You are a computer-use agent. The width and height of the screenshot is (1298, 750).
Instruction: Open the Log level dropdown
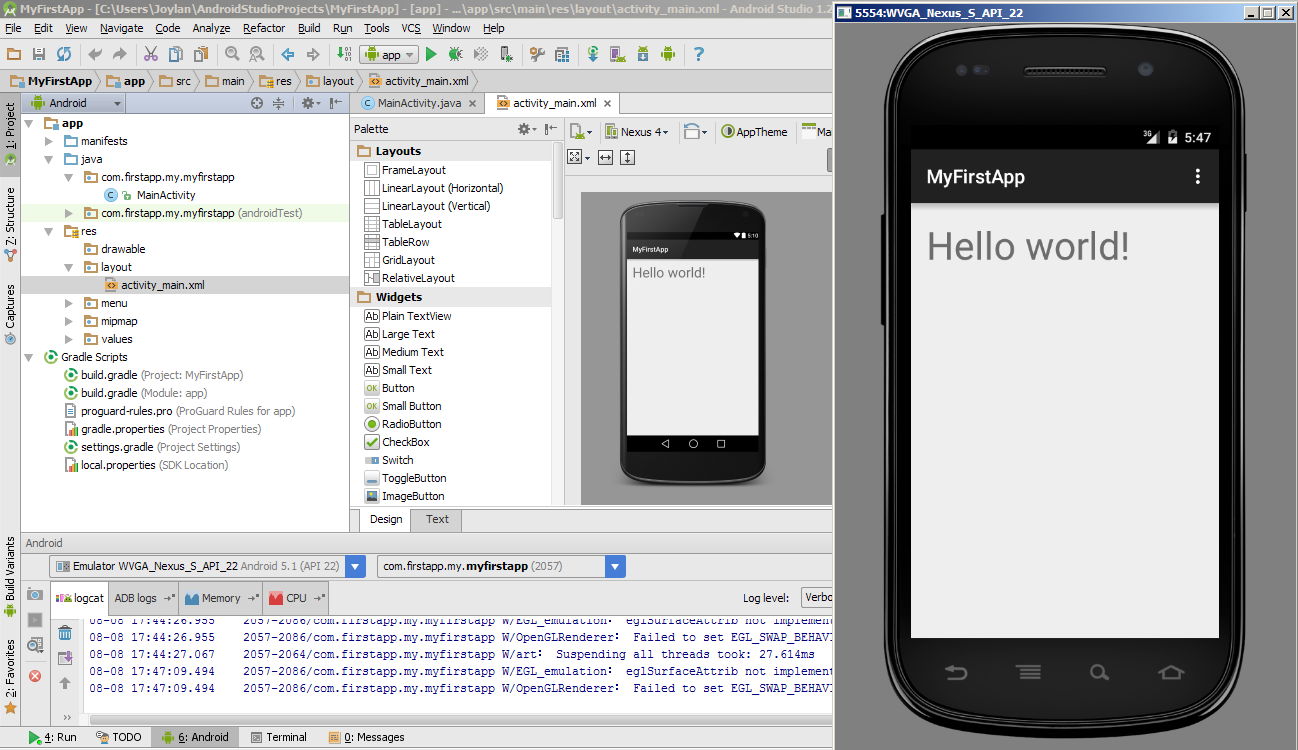[x=818, y=598]
